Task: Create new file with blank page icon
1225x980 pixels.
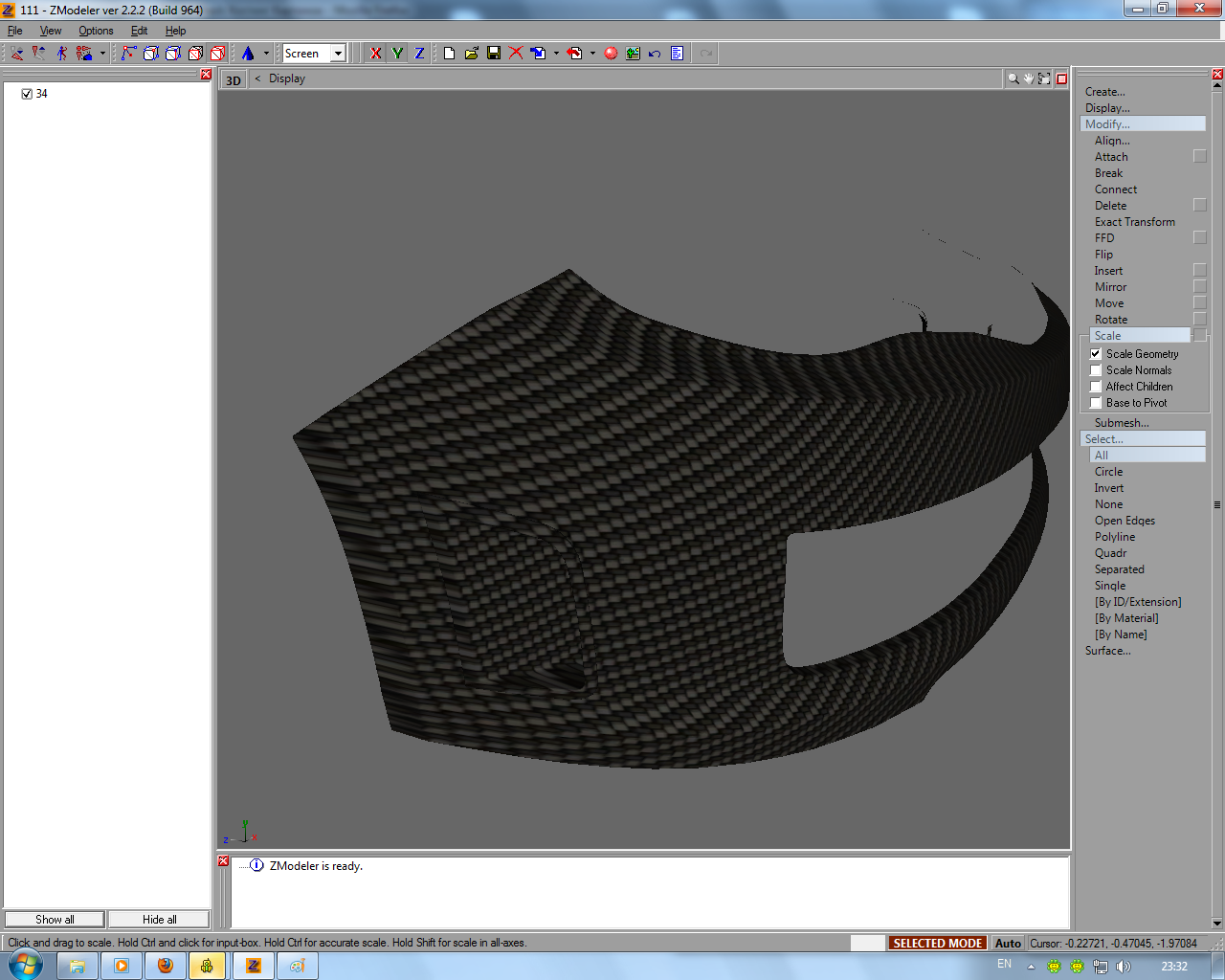Action: [x=449, y=54]
